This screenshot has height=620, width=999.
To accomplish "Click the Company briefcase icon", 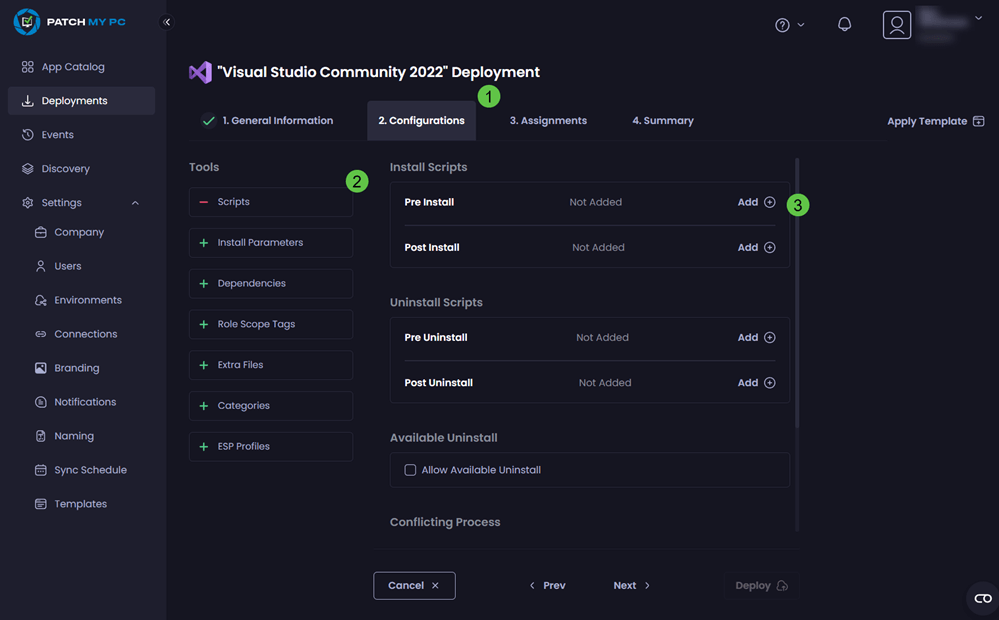I will 41,232.
